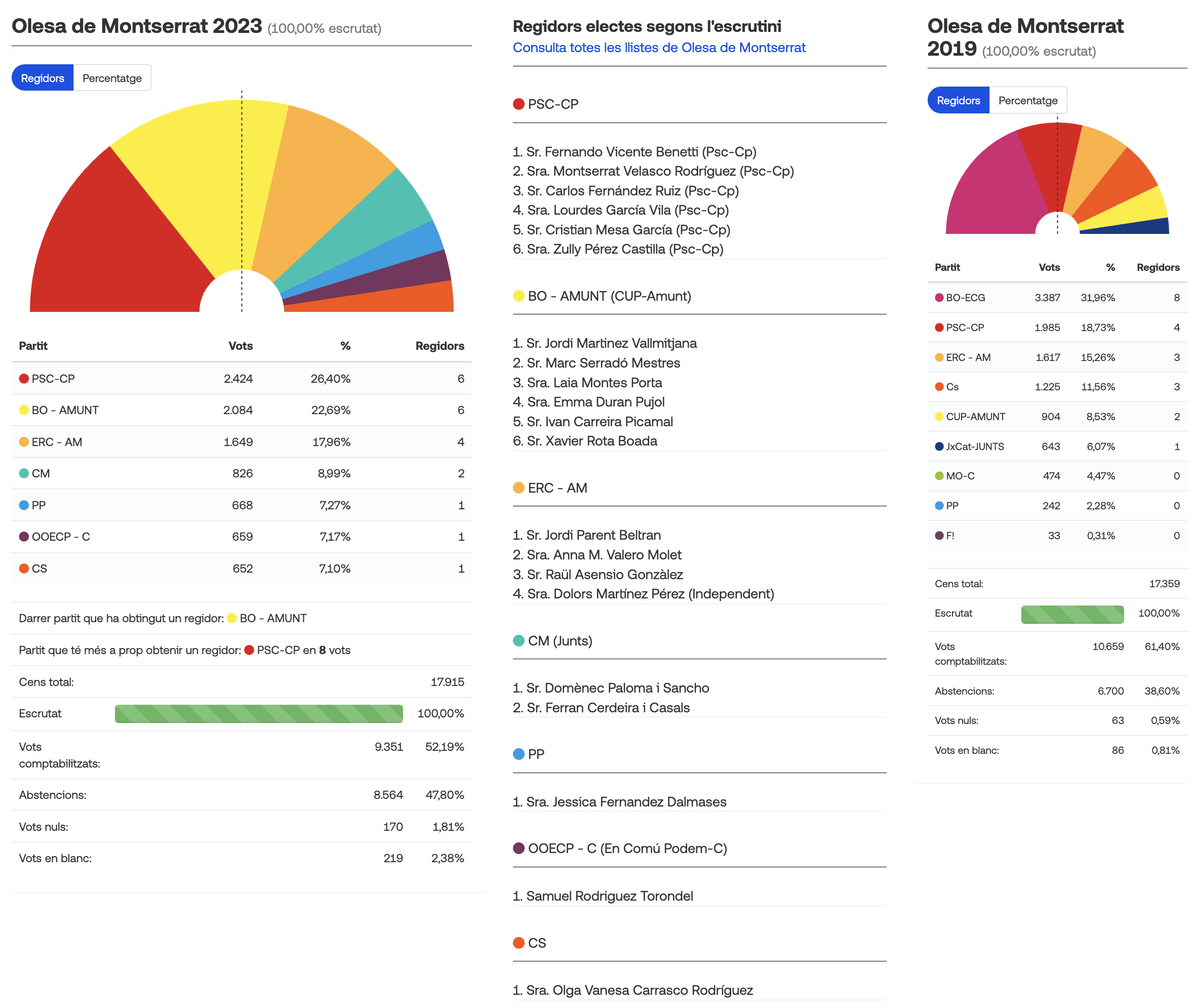The image size is (1195, 1008).
Task: Select councillor Sra. Olga Vanesa Carrasco Rodríguez
Action: coord(632,990)
